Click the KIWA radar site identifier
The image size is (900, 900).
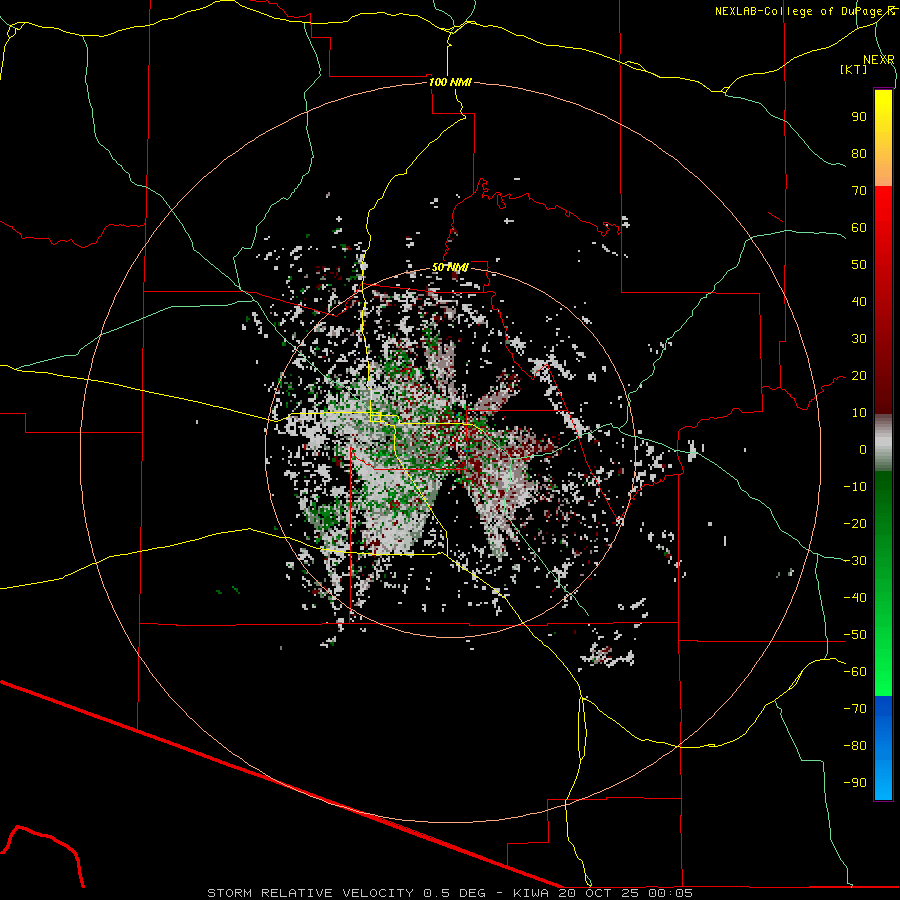point(531,893)
